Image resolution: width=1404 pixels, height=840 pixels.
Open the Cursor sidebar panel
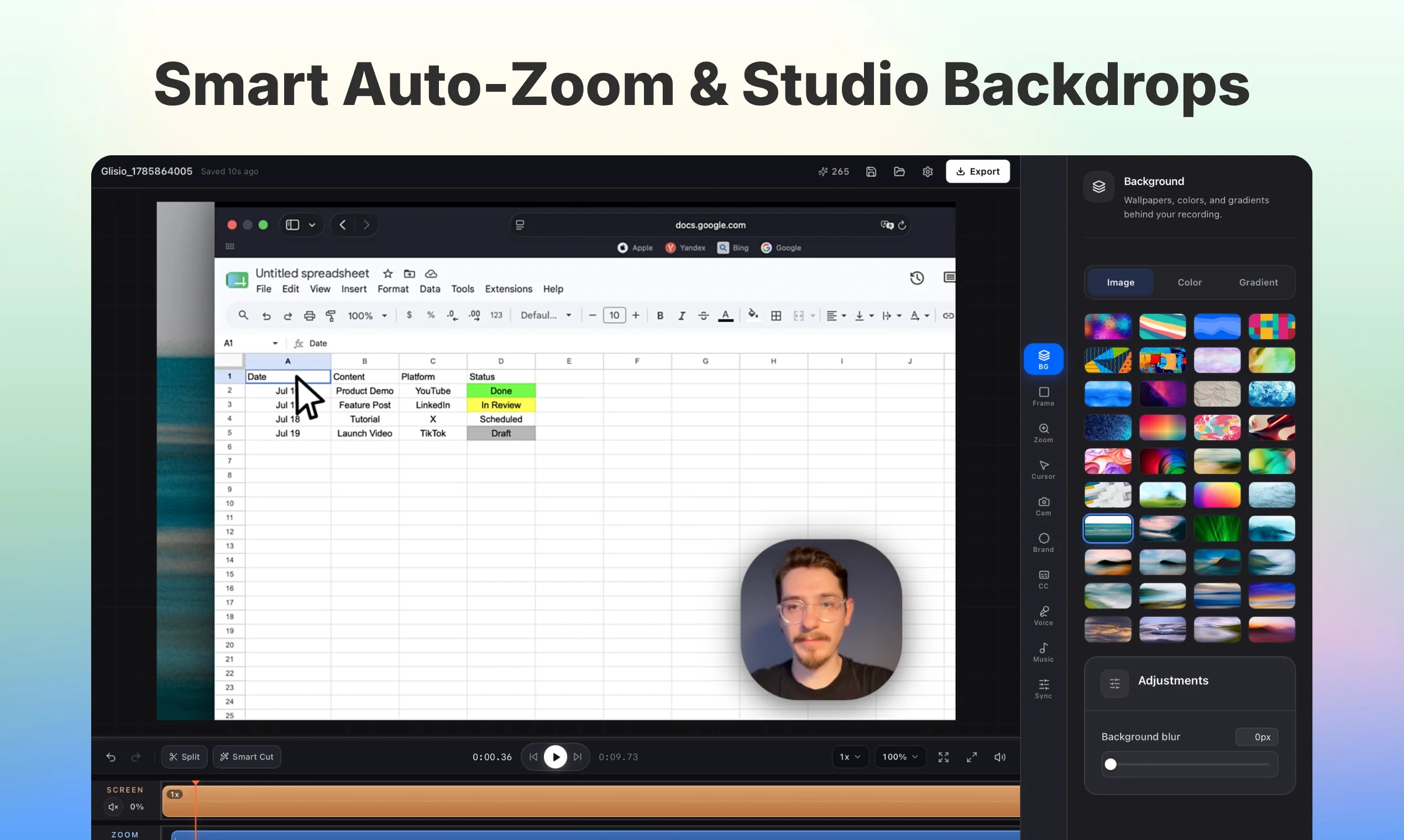1043,470
